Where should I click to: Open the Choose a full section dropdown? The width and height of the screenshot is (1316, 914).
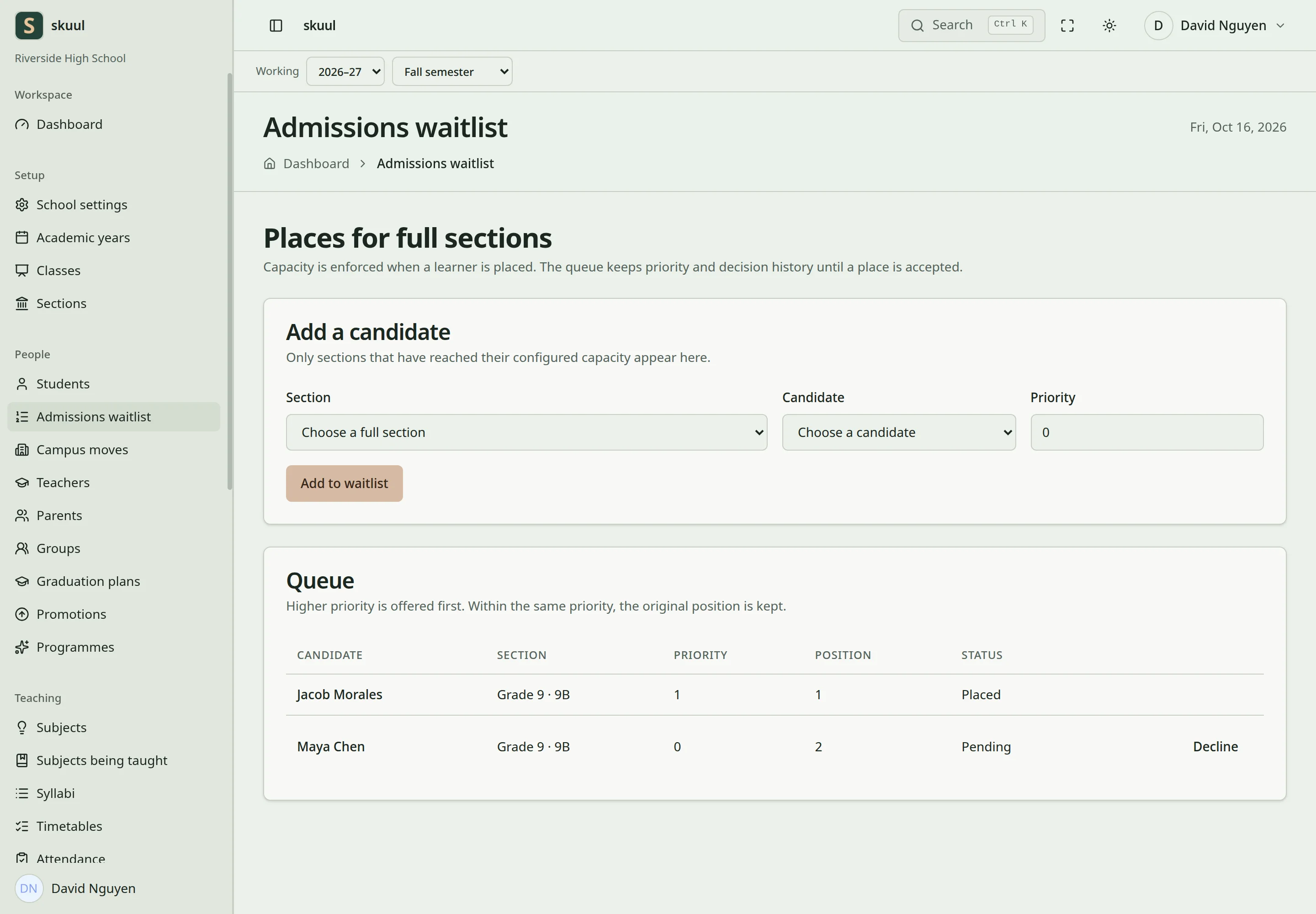(526, 432)
